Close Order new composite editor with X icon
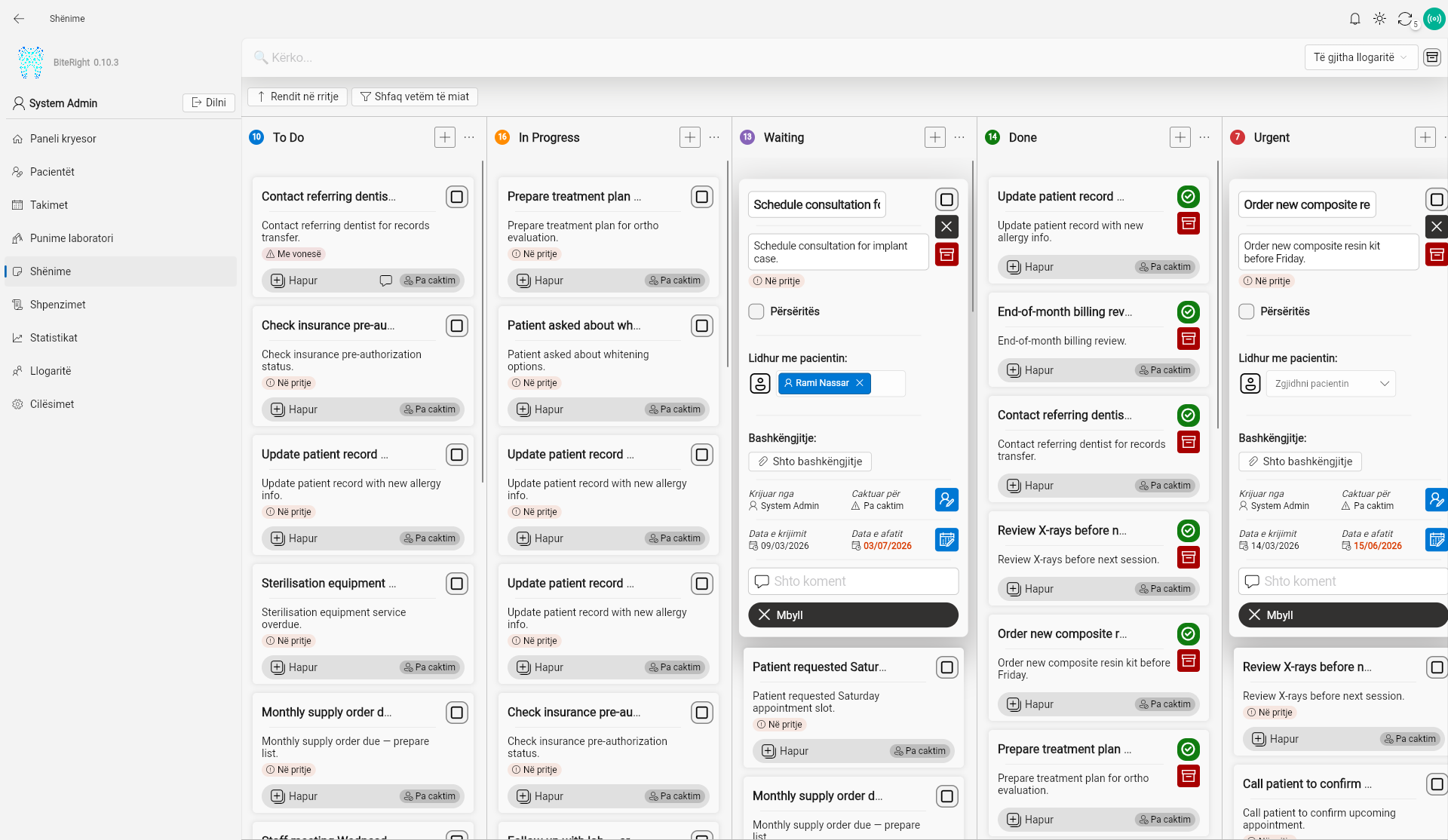This screenshot has width=1448, height=840. point(1437,227)
